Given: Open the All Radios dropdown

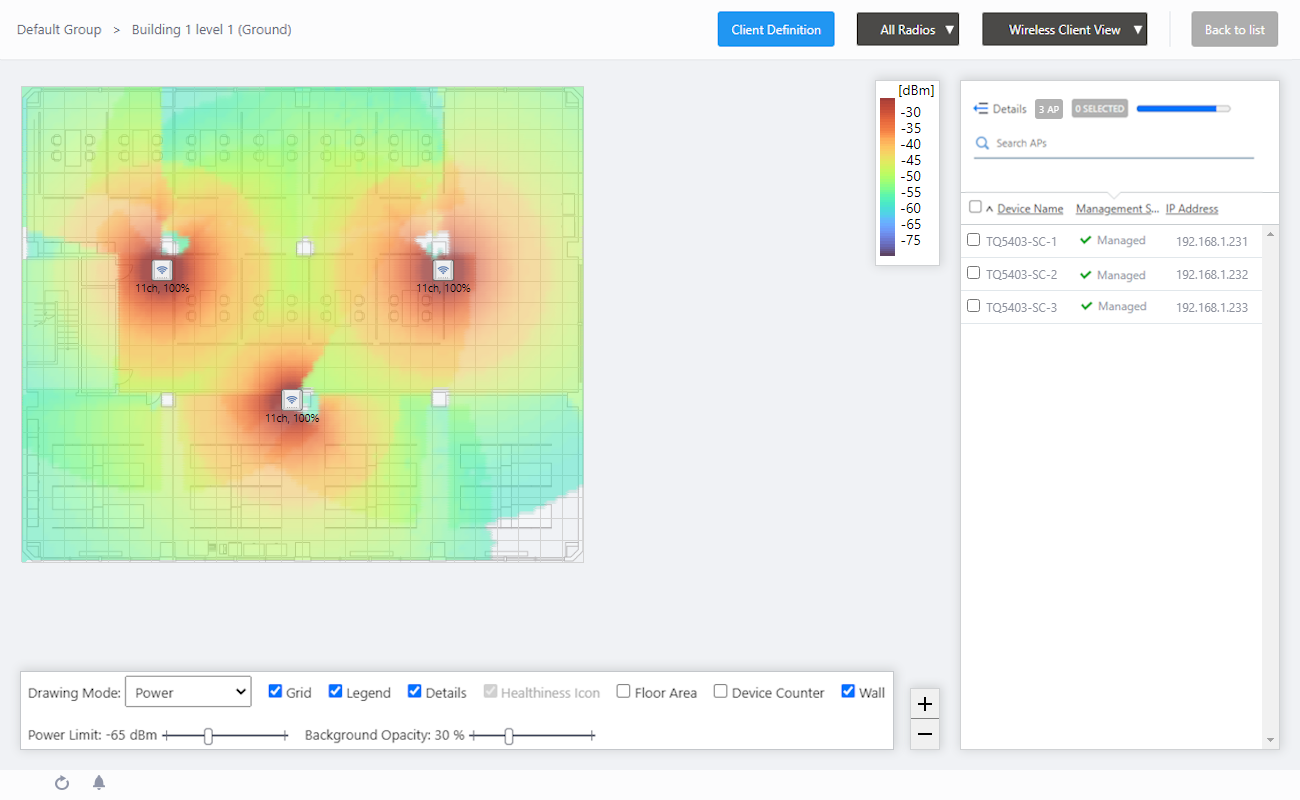Looking at the screenshot, I should tap(908, 30).
